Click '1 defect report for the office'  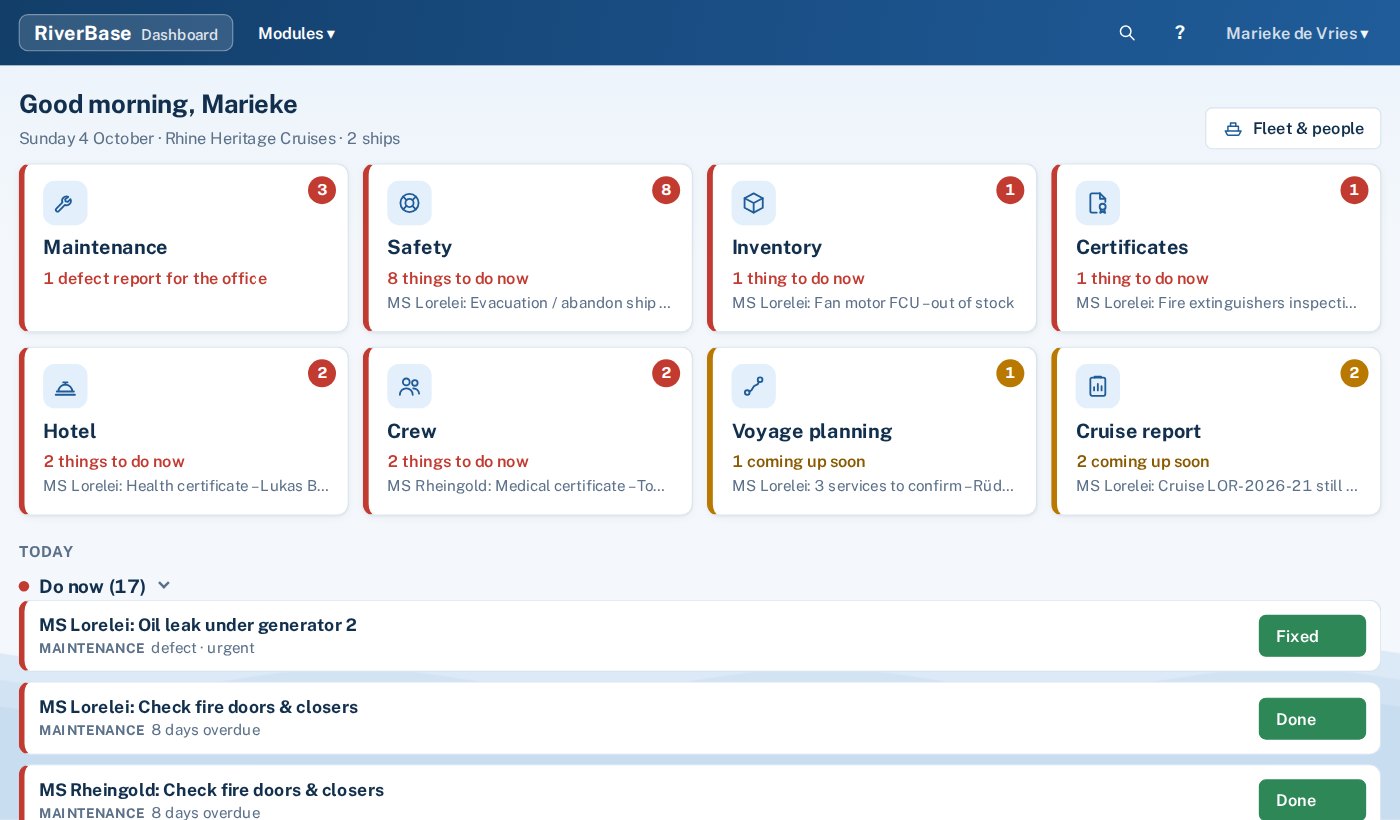click(155, 278)
